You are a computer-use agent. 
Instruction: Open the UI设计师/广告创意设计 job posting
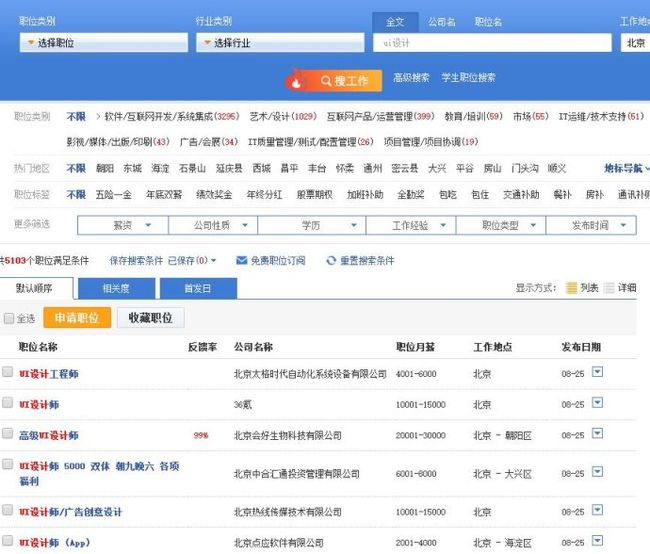click(x=70, y=512)
